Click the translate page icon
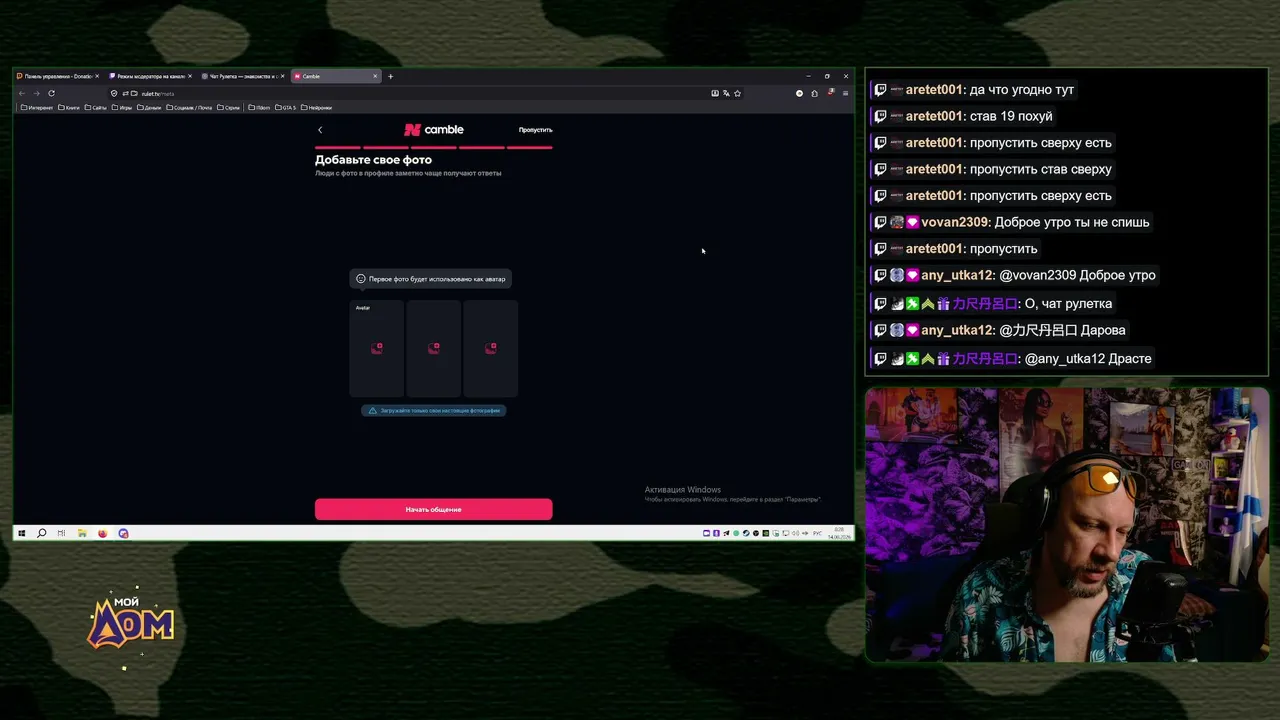The height and width of the screenshot is (720, 1280). 726,93
